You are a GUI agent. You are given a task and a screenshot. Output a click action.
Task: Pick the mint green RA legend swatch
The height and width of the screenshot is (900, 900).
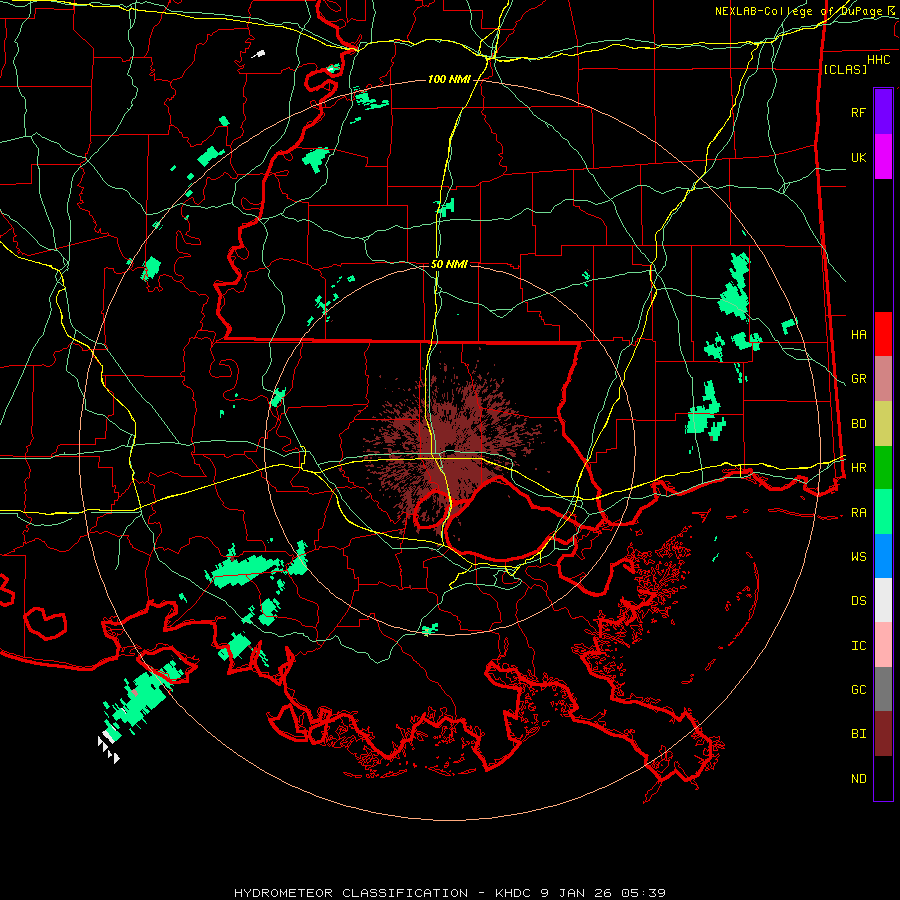[883, 512]
